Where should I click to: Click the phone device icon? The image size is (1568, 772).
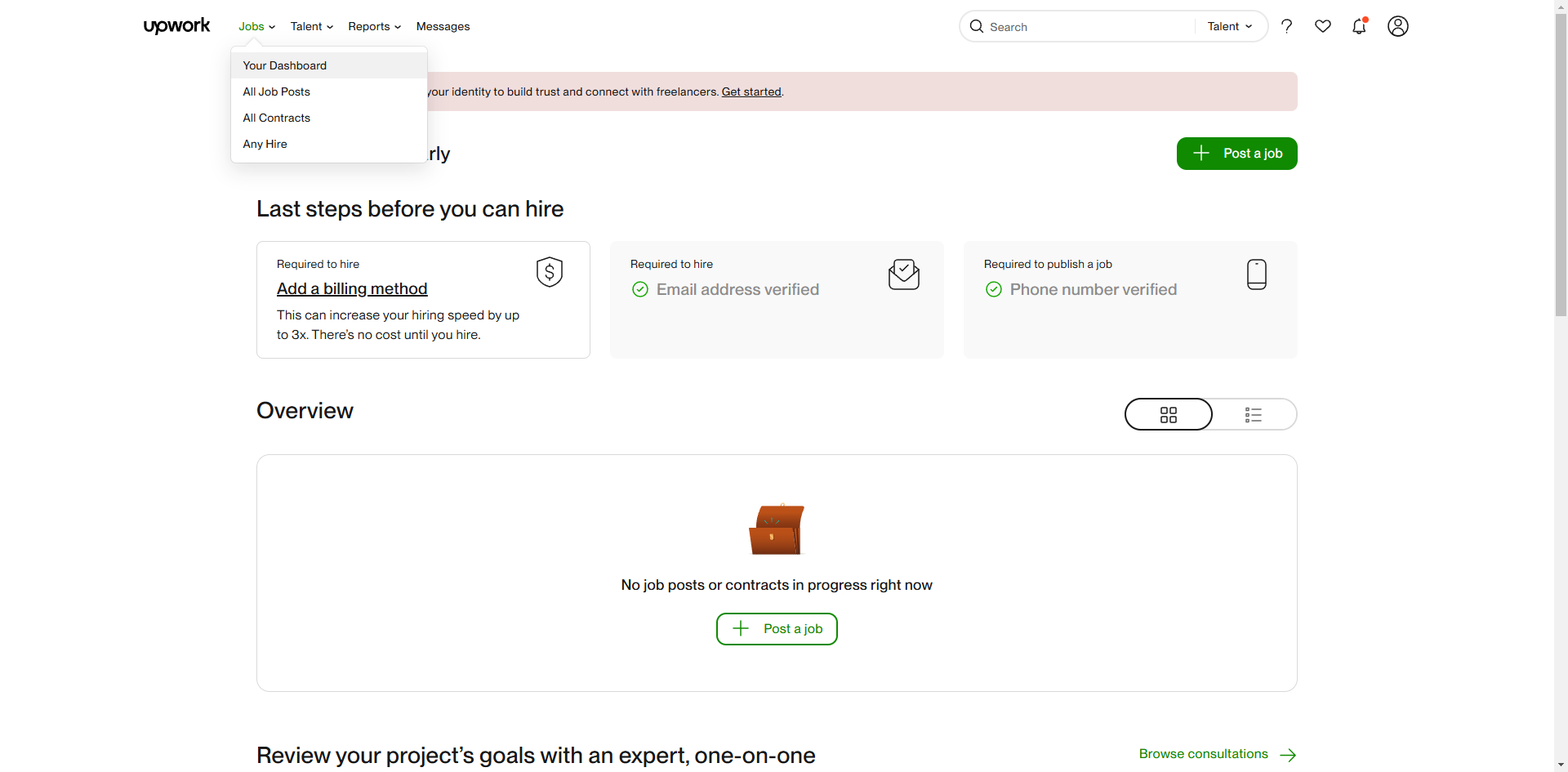click(1256, 274)
